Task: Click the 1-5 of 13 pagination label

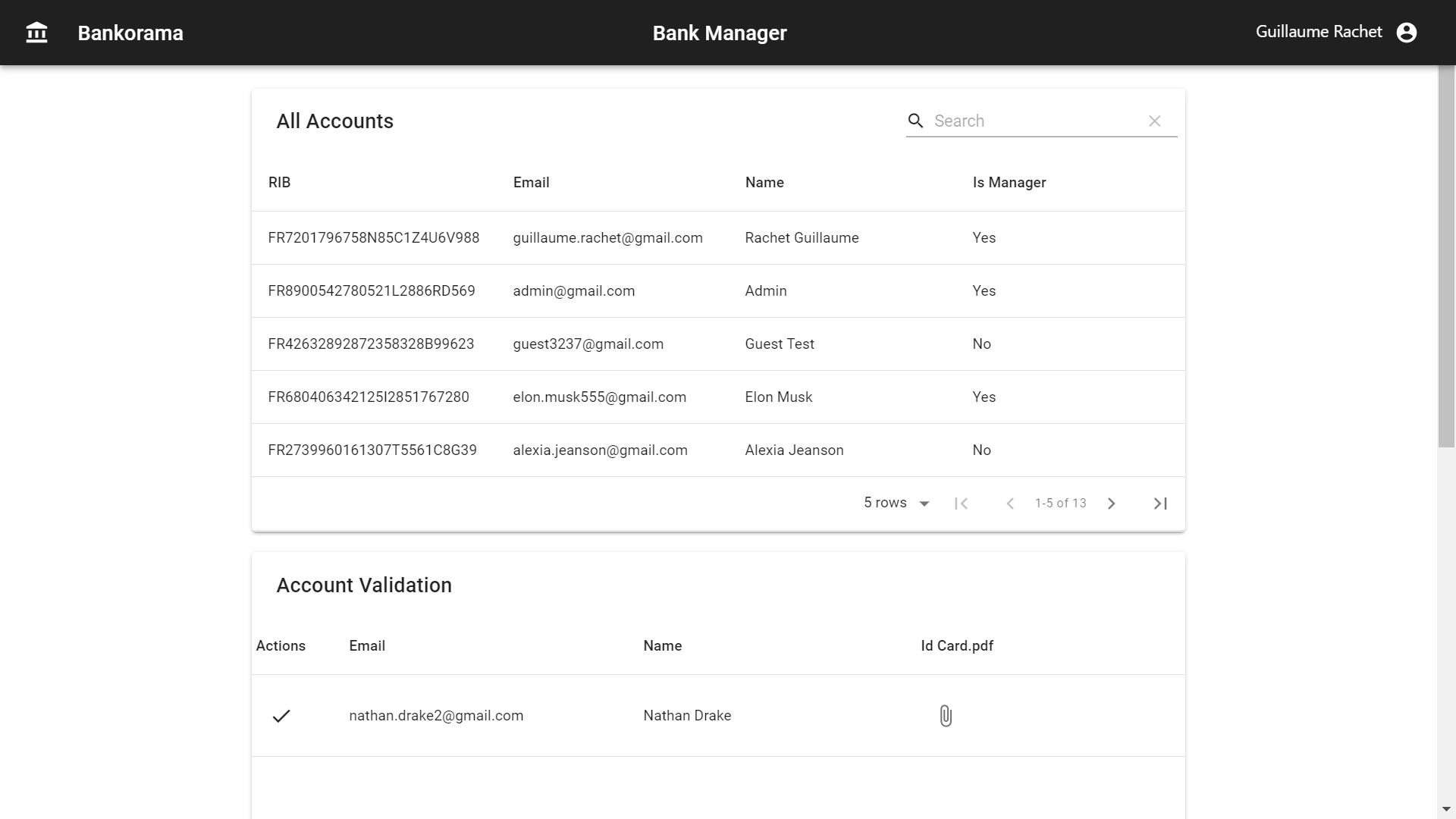Action: pyautogui.click(x=1060, y=503)
